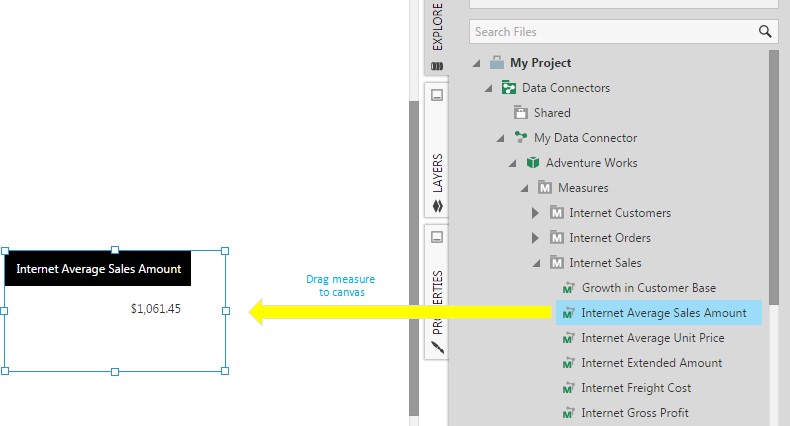Click the magnifier icon in Search Files

[x=765, y=32]
